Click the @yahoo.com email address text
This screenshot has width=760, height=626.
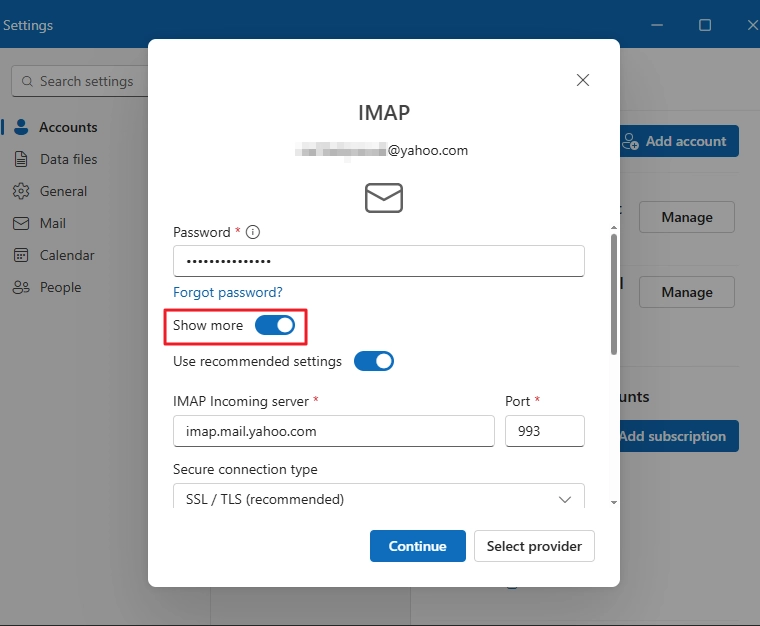(381, 150)
